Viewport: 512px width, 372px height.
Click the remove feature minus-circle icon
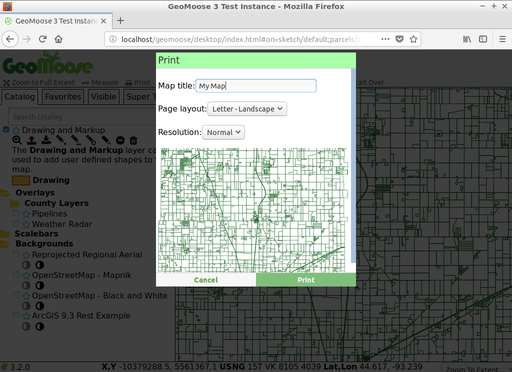(x=120, y=140)
